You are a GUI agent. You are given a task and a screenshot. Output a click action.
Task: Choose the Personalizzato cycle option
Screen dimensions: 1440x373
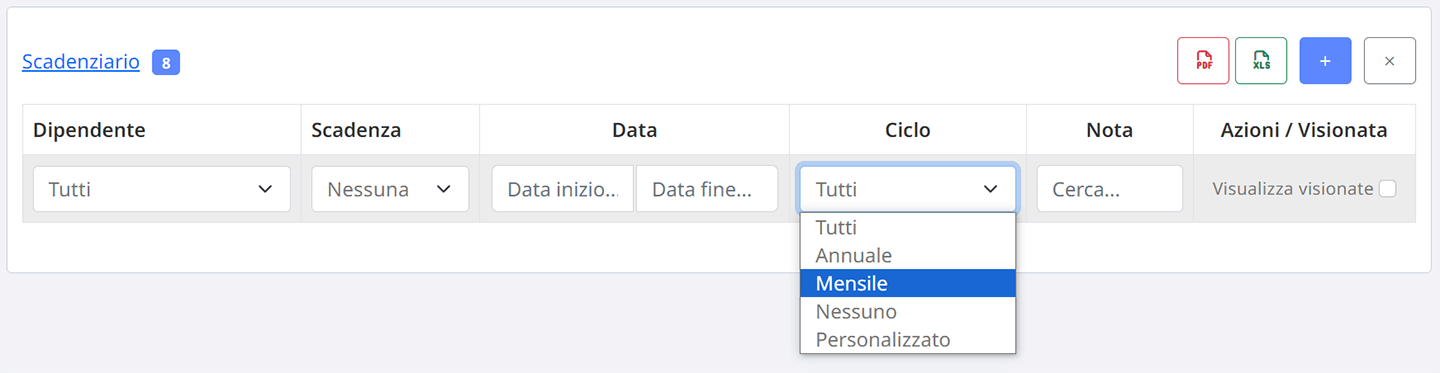coord(908,339)
